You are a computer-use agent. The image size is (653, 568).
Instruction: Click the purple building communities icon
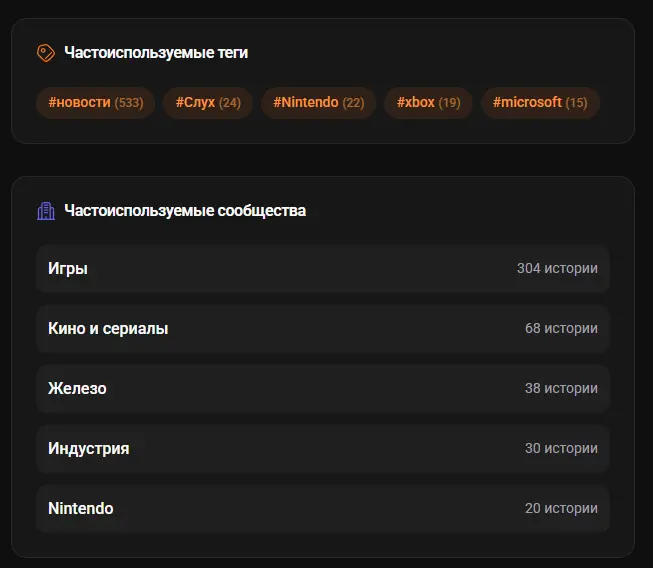pos(46,211)
